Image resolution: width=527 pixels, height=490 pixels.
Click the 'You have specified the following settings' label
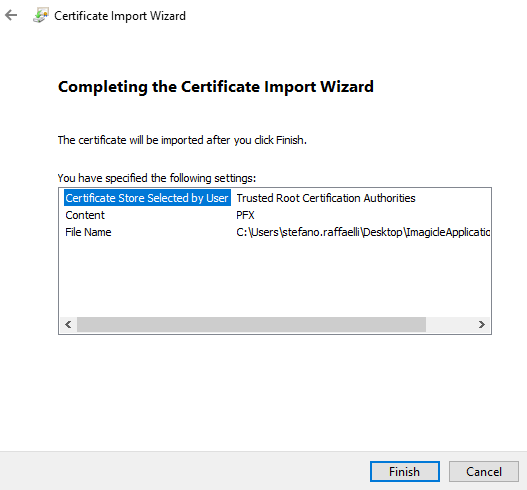point(157,178)
